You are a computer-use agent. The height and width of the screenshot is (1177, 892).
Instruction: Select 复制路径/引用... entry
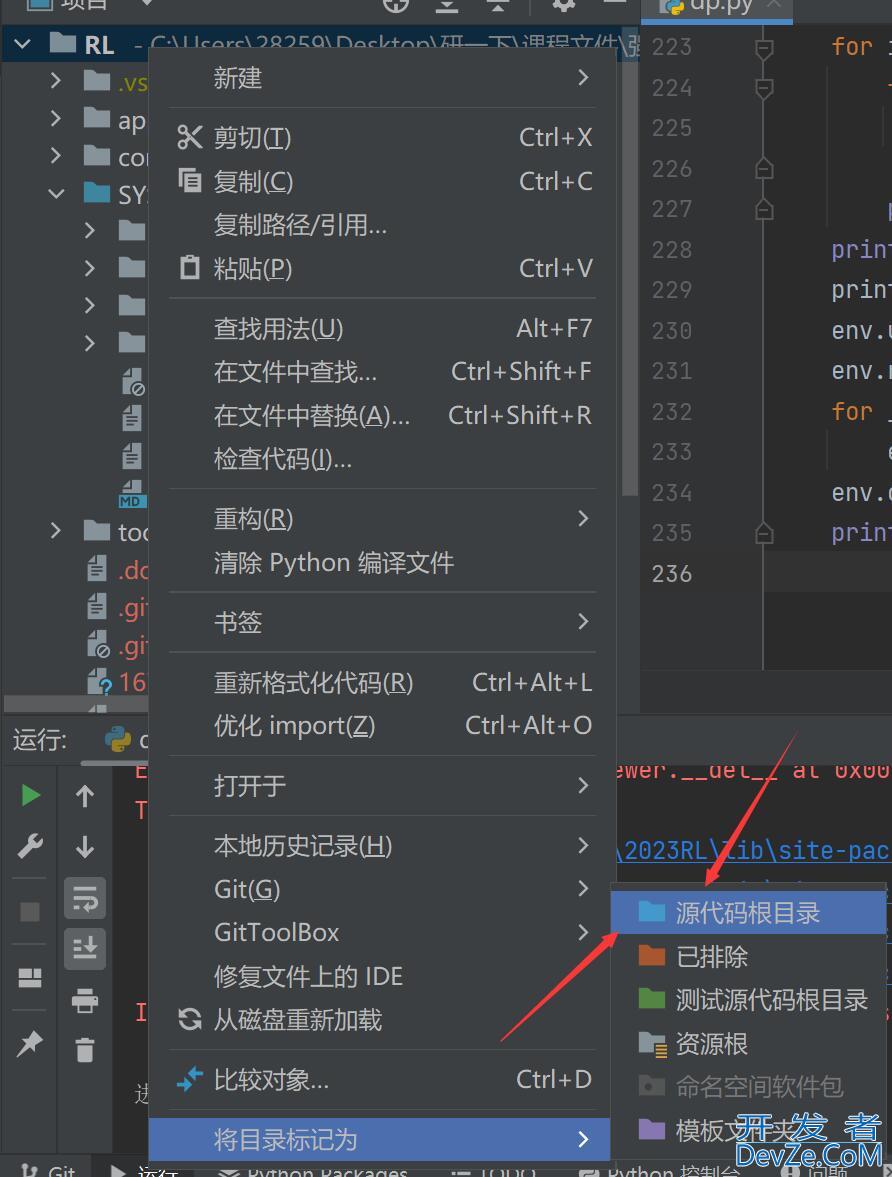pos(383,224)
